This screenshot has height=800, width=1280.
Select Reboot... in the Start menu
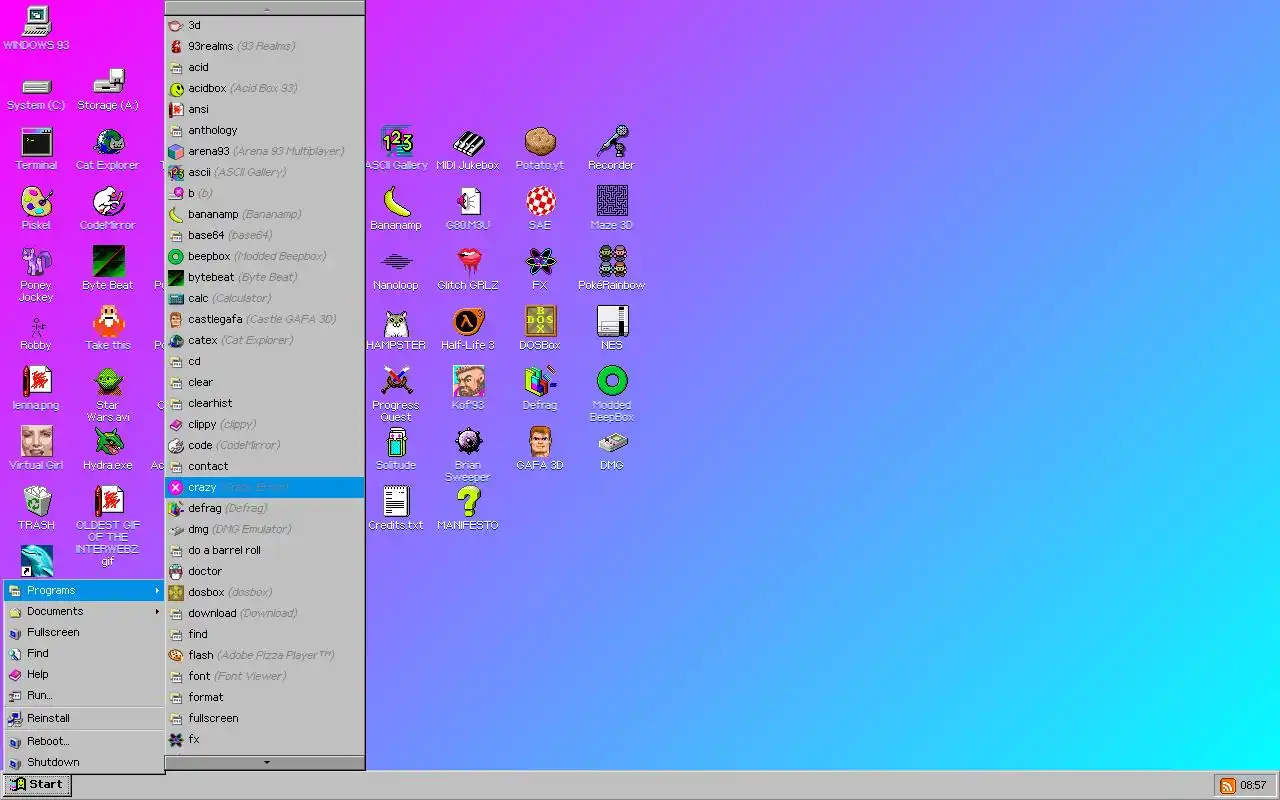[84, 741]
